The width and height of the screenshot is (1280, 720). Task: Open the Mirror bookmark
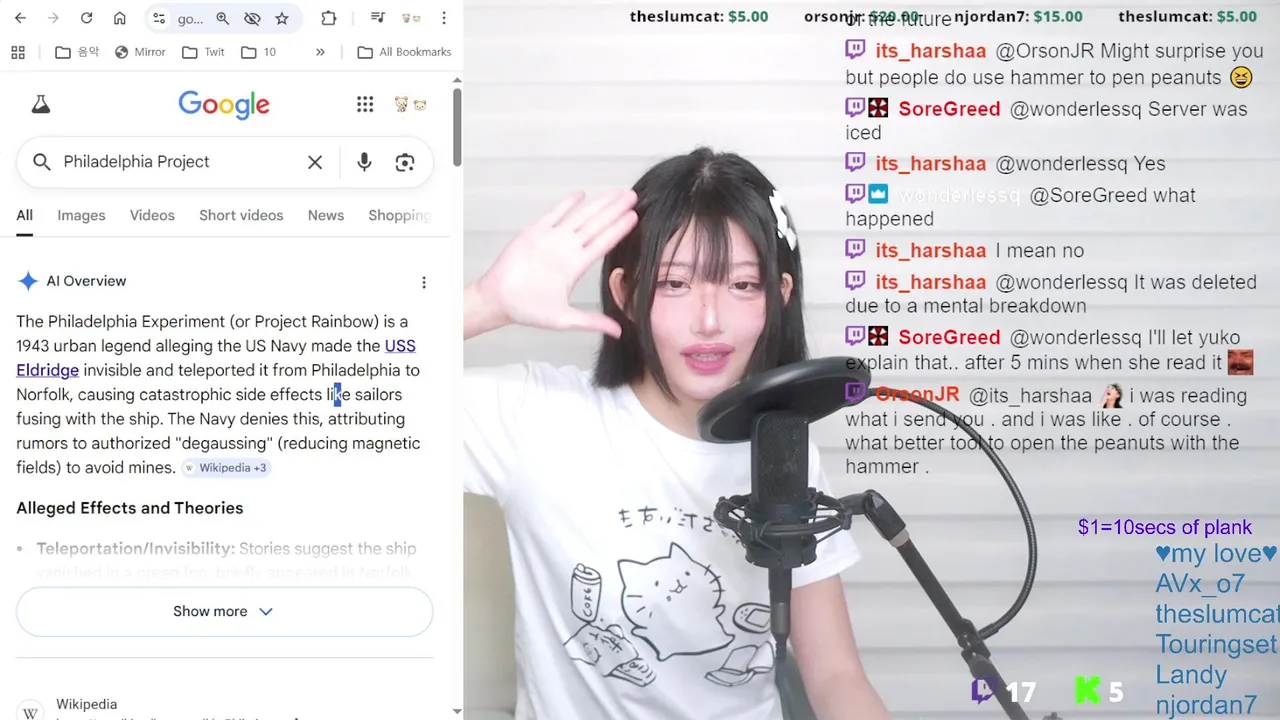coord(140,52)
